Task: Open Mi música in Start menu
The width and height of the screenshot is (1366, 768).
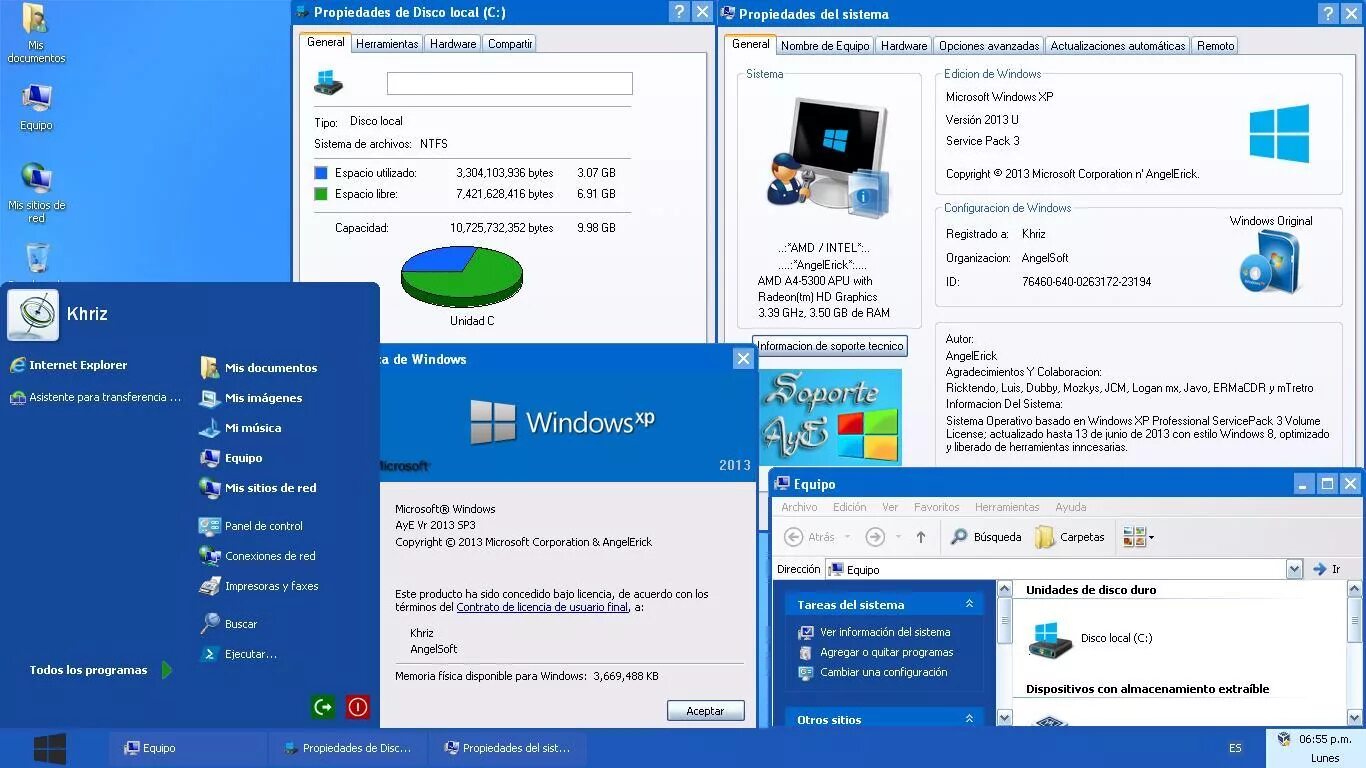Action: point(240,428)
